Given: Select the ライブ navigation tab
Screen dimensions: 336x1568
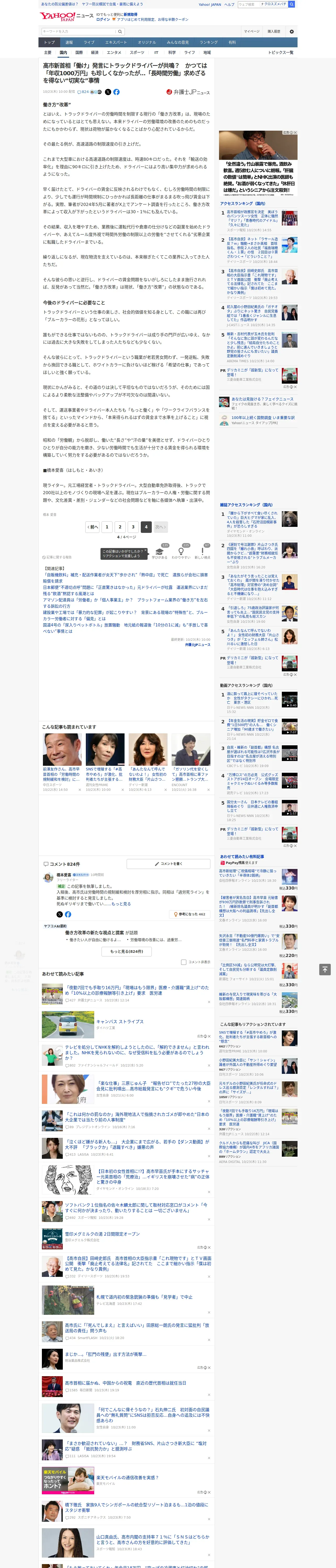Looking at the screenshot, I should click(89, 43).
